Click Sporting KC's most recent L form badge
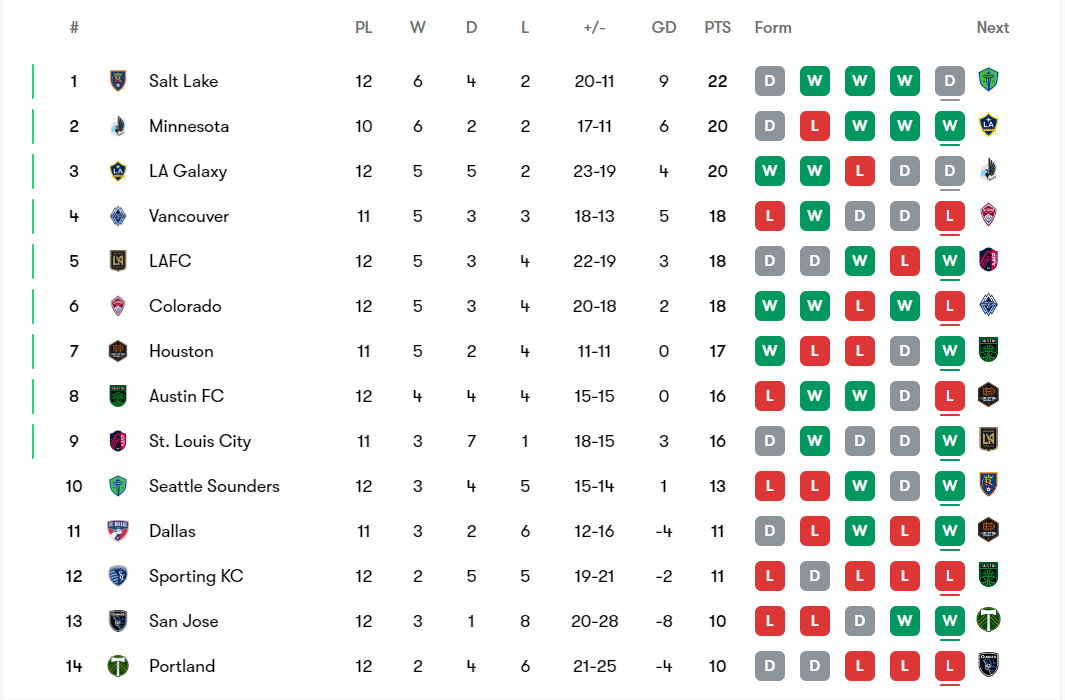Image resolution: width=1065 pixels, height=700 pixels. click(x=949, y=576)
